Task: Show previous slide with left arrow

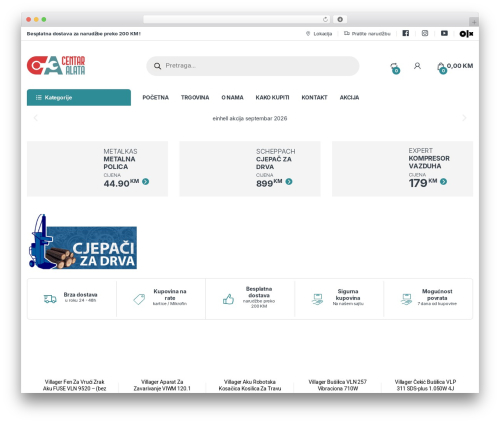Action: pos(36,118)
